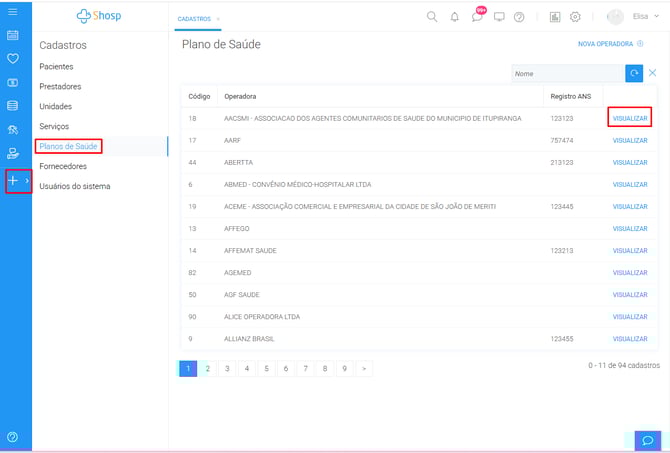Click the blue refresh search button

pos(634,73)
